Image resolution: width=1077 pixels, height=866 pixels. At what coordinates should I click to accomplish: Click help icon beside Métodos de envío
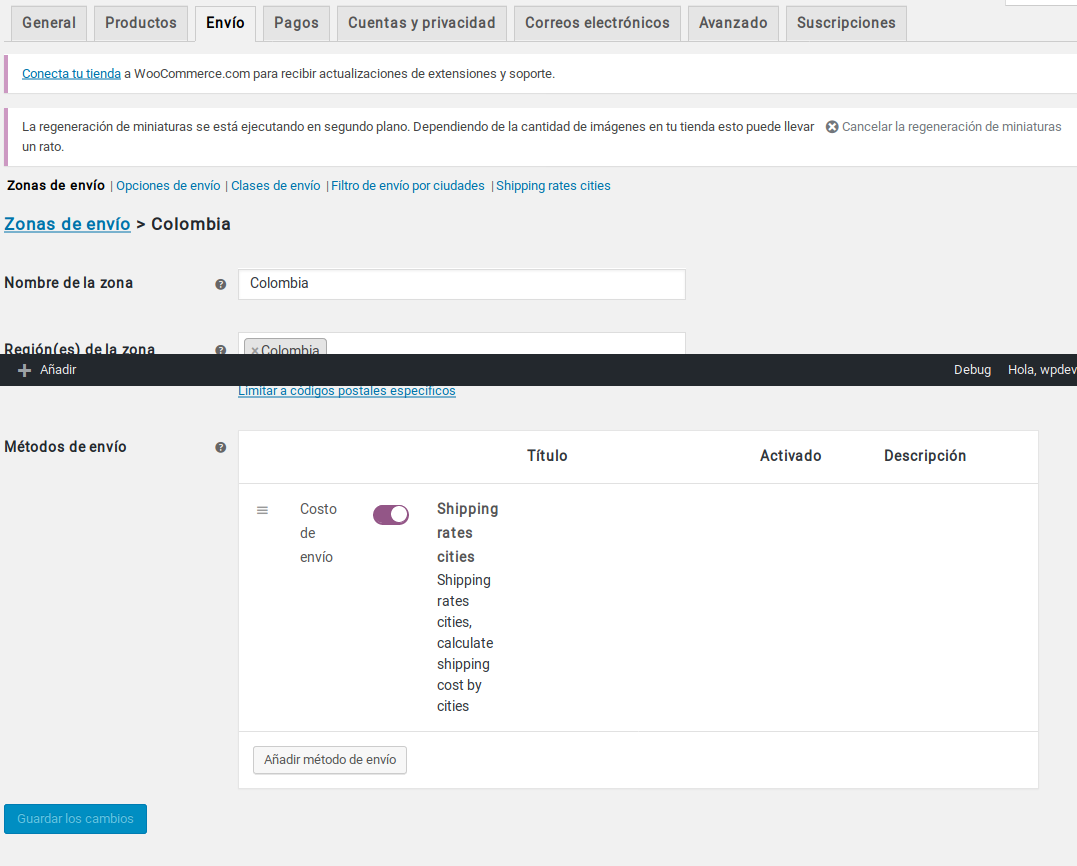point(220,448)
